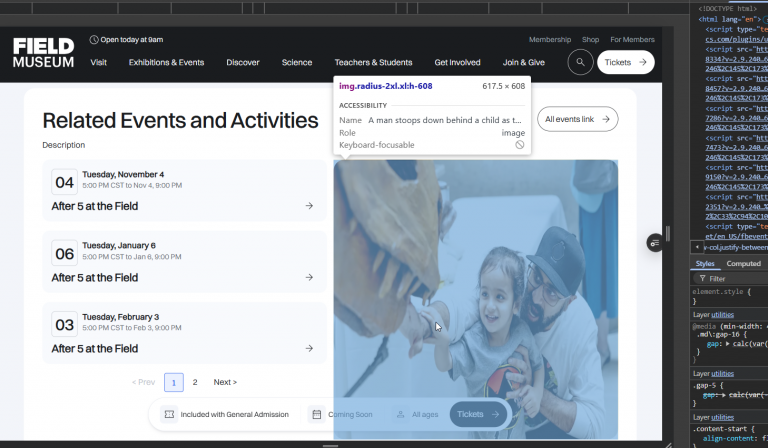Expand the gap value triangle under .md:gap-16
768x448 pixels.
tap(727, 344)
